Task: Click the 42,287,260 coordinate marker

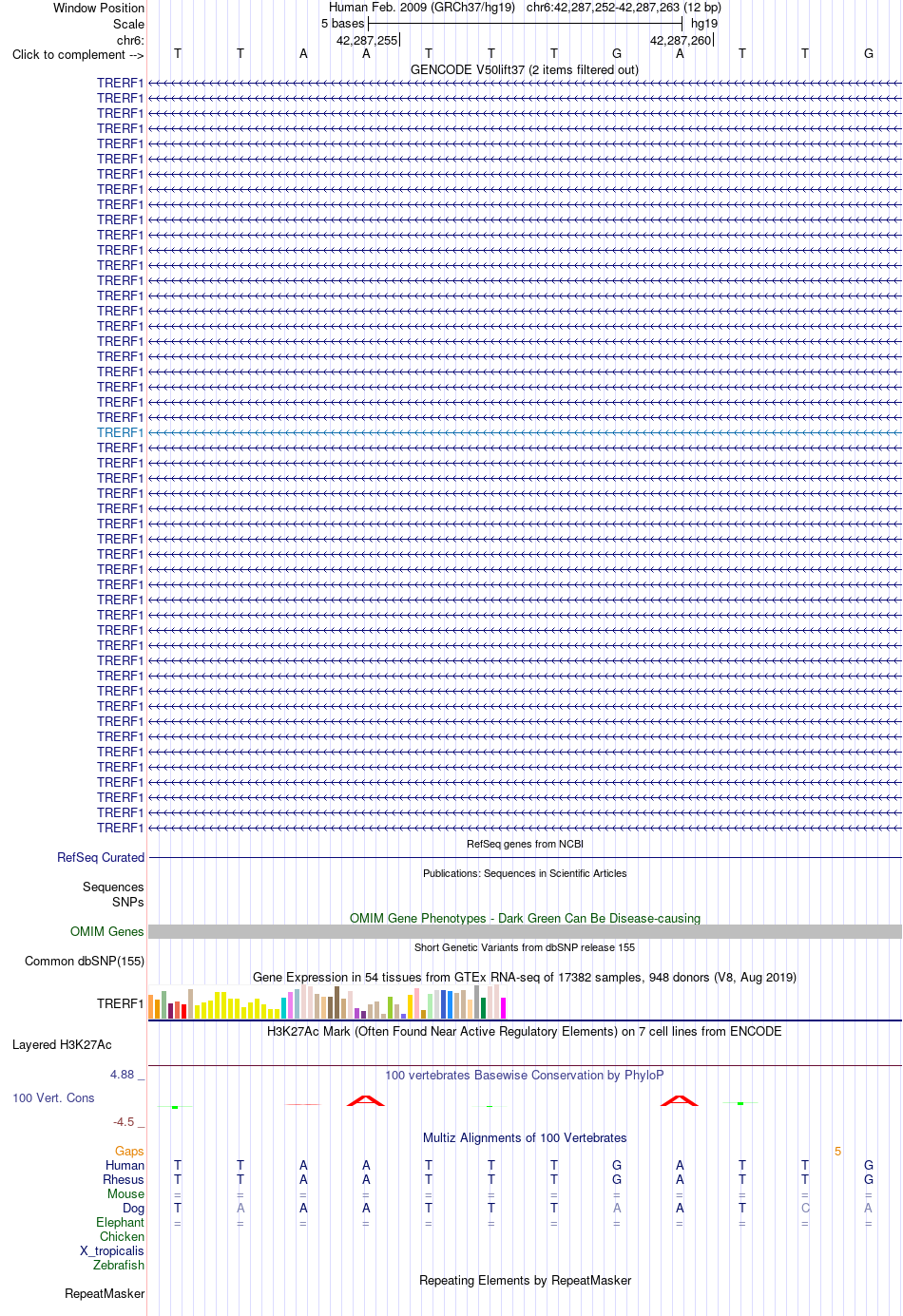Action: tap(681, 41)
